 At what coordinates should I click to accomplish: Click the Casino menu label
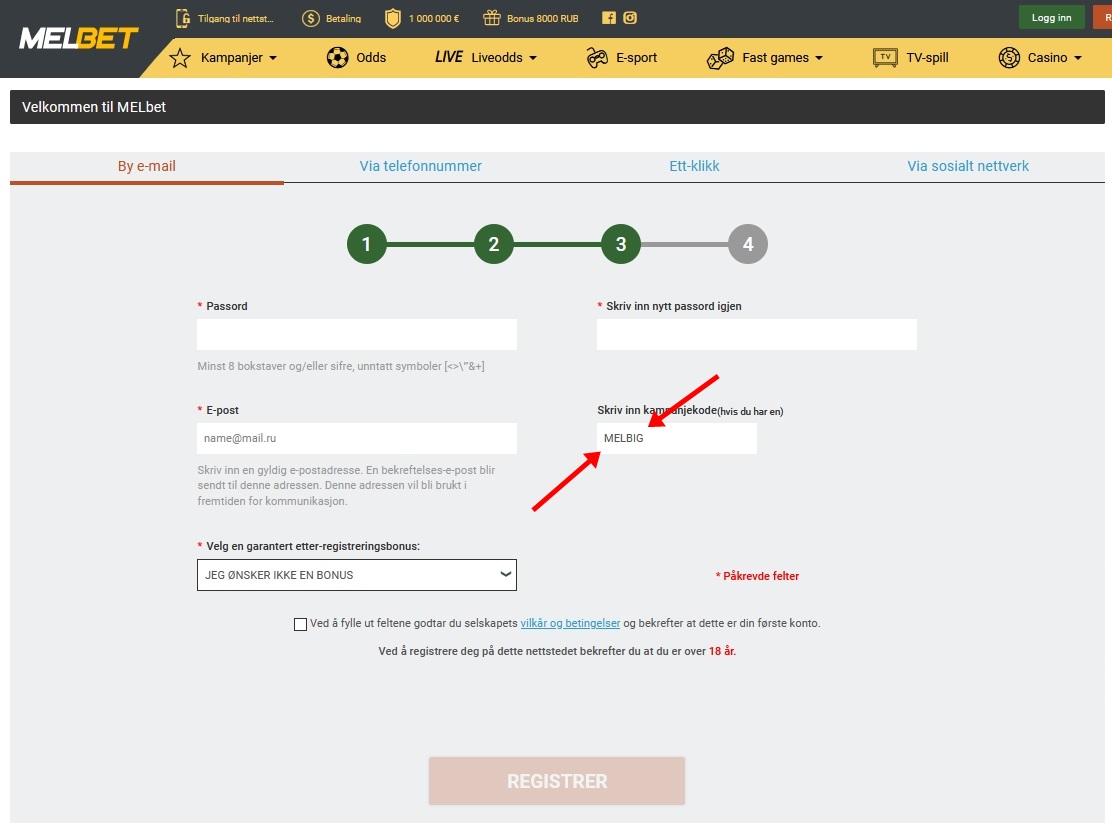pos(1047,57)
